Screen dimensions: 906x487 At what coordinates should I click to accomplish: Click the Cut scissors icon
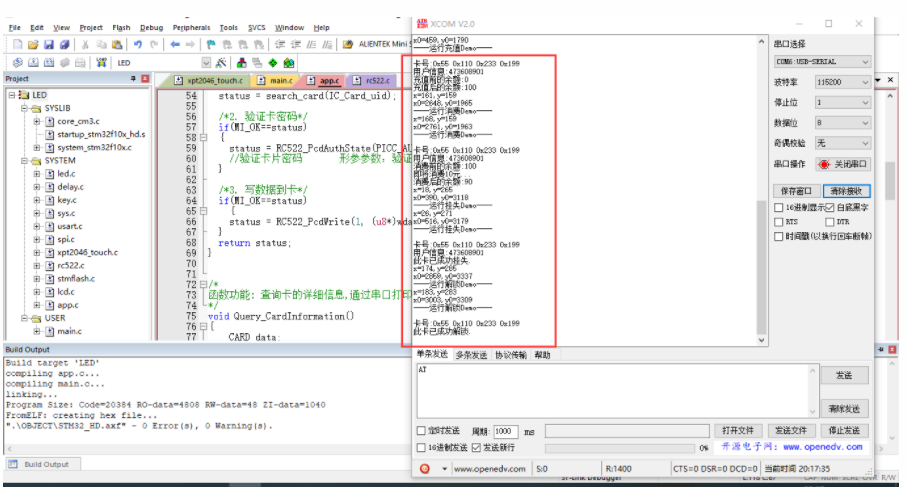coord(85,44)
